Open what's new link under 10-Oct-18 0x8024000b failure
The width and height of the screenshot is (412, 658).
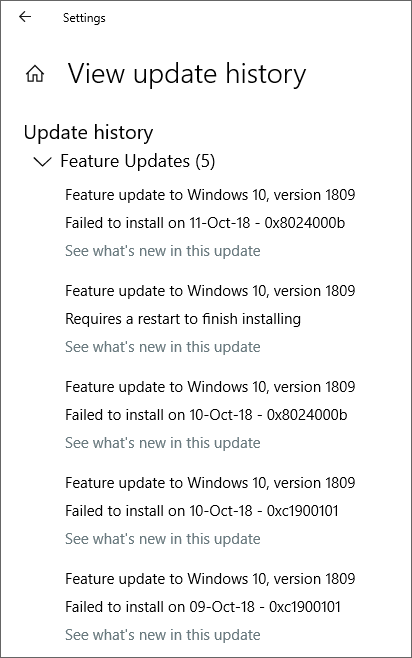[x=163, y=443]
